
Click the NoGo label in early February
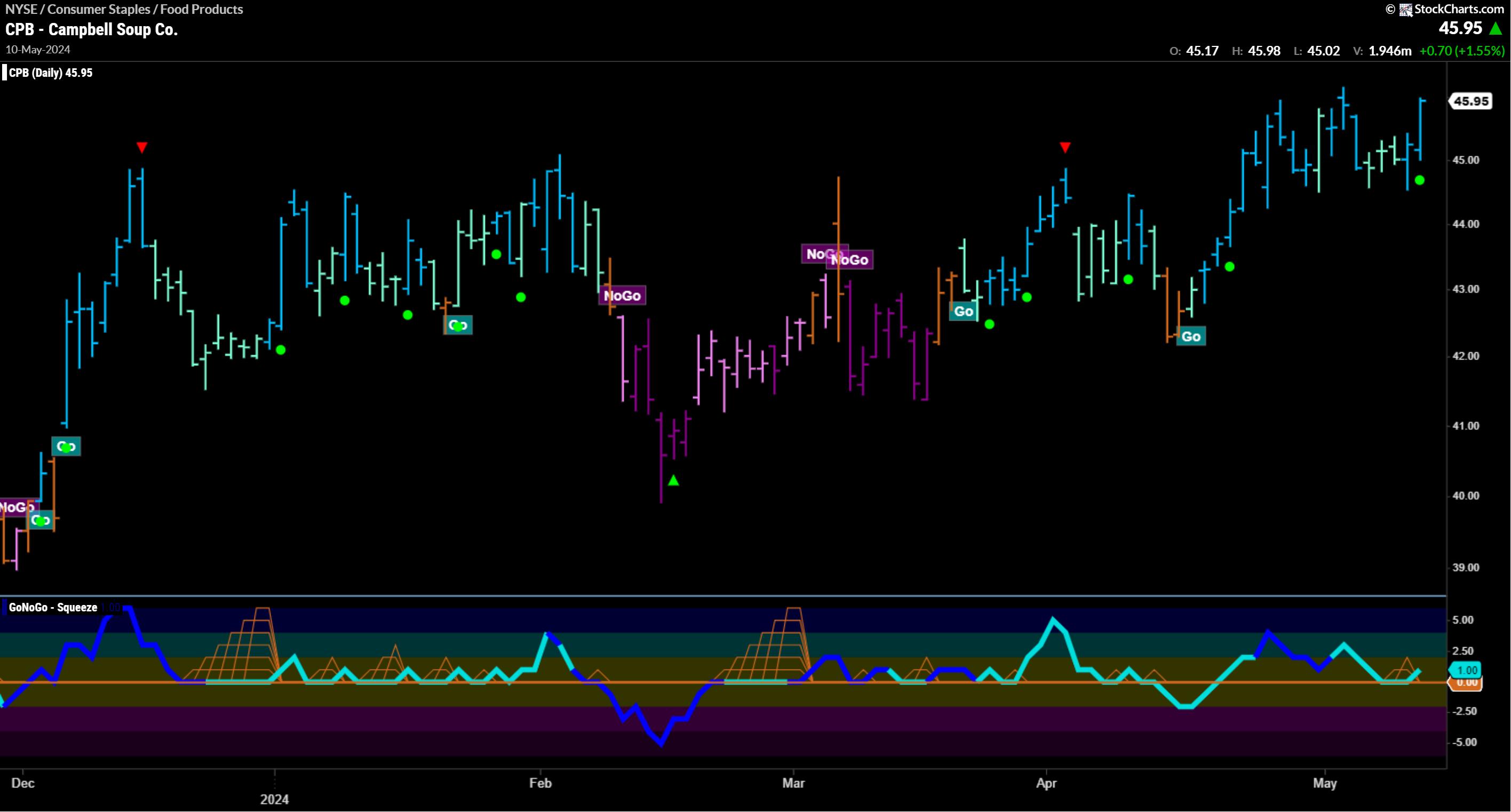point(622,296)
